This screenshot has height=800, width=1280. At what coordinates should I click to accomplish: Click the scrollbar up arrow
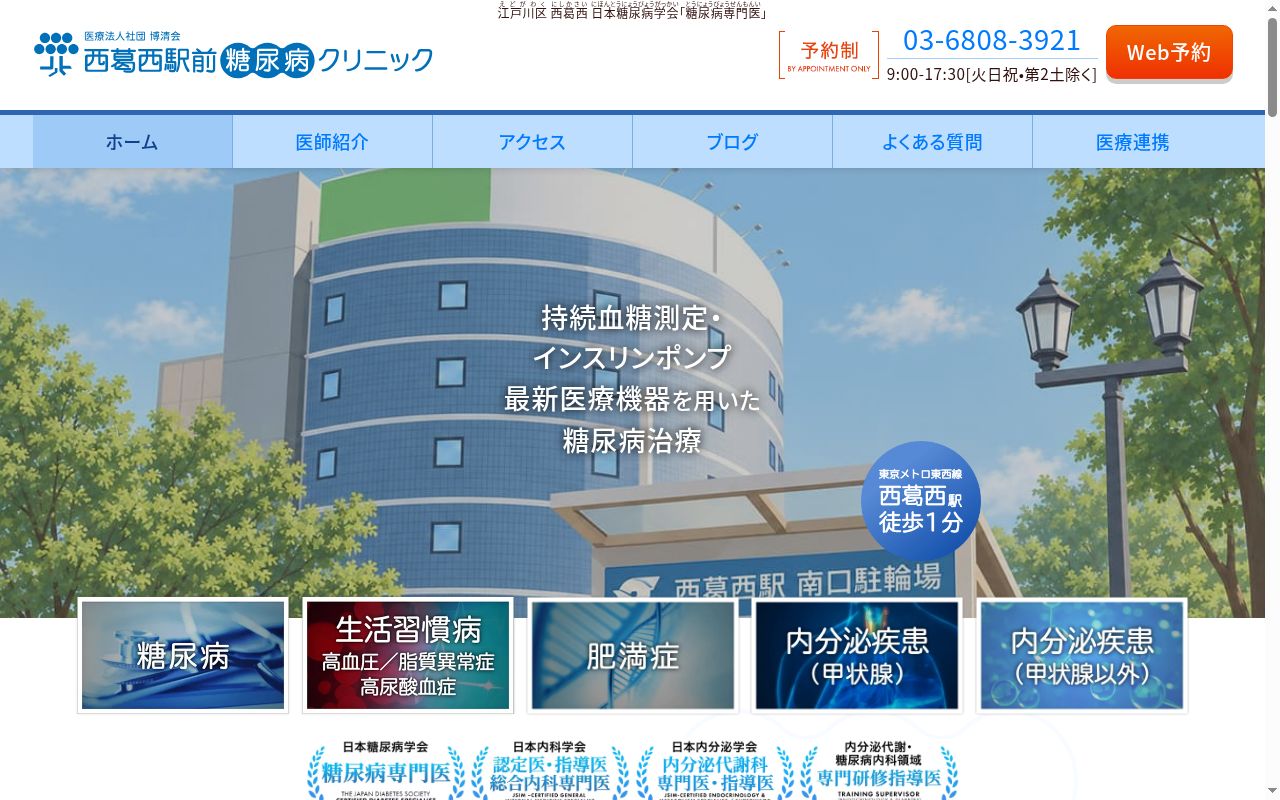(1272, 7)
